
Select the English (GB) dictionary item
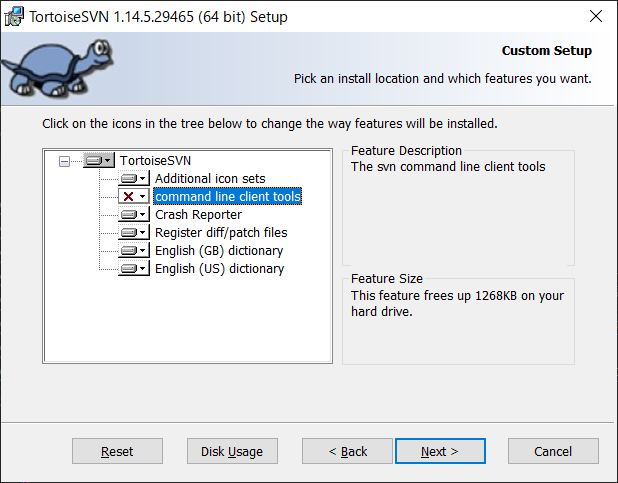[x=219, y=250]
